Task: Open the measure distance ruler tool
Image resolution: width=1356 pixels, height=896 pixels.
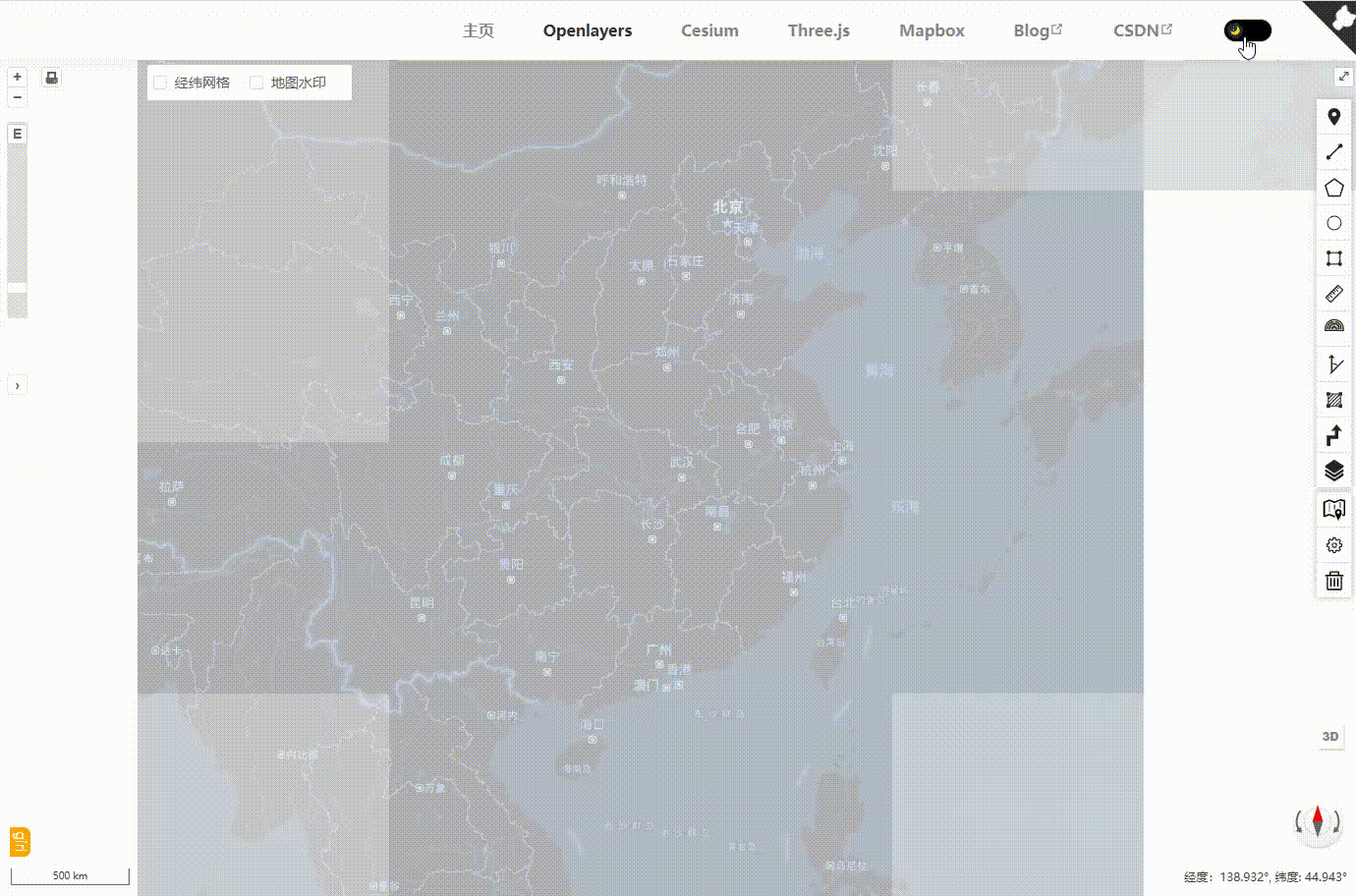Action: click(1333, 293)
